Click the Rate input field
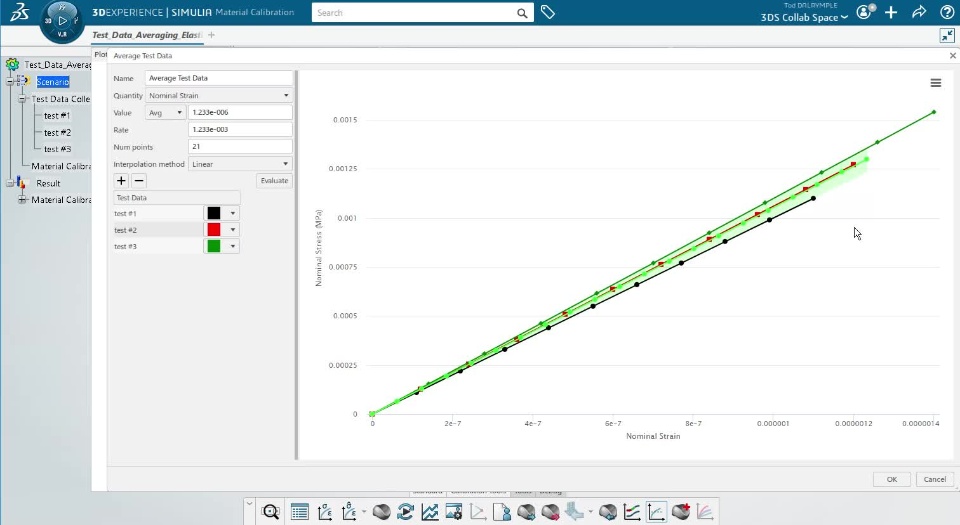This screenshot has width=960, height=525. tap(240, 130)
